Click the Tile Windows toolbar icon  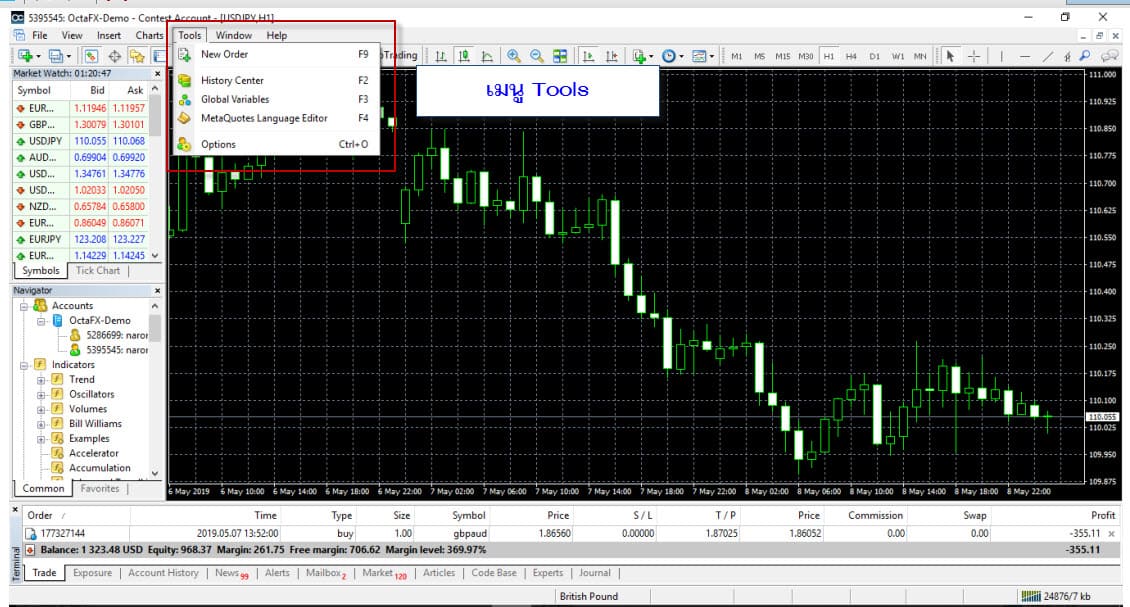560,56
